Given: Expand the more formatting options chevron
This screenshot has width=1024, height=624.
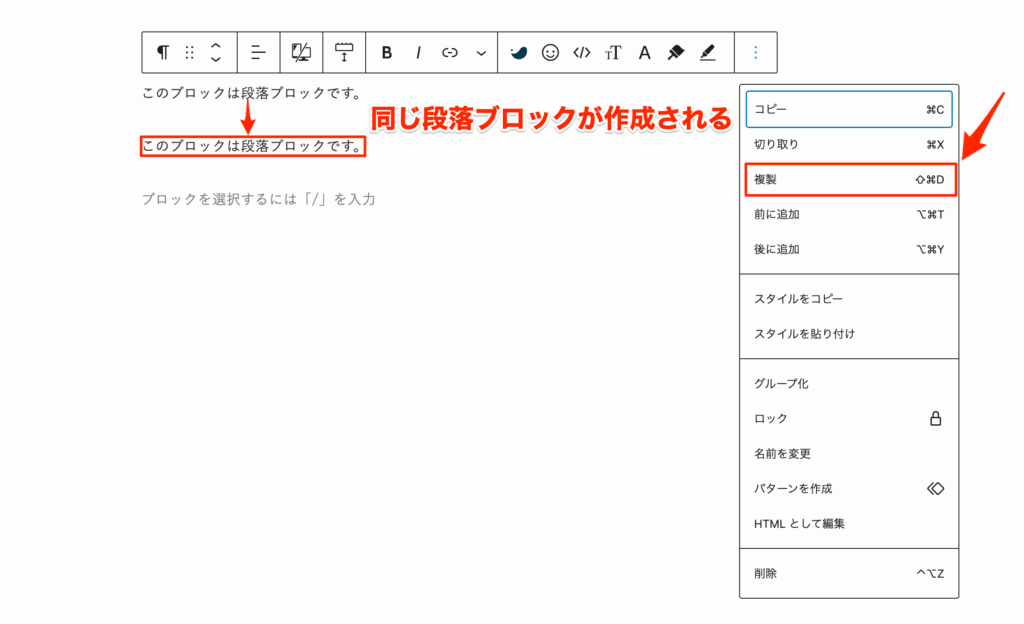Looking at the screenshot, I should pyautogui.click(x=479, y=52).
